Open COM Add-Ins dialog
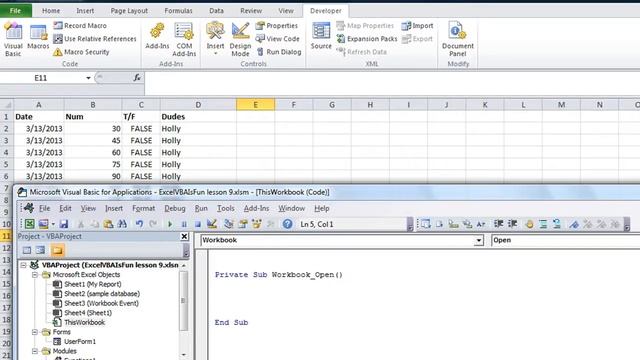The width and height of the screenshot is (640, 360). (x=184, y=40)
